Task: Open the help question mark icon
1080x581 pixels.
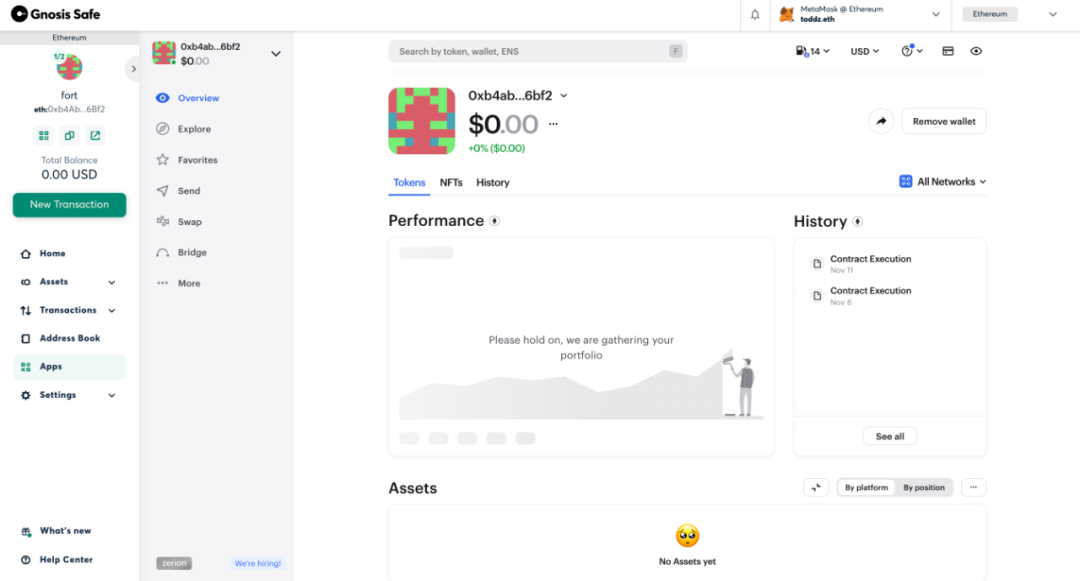Action: click(x=911, y=51)
